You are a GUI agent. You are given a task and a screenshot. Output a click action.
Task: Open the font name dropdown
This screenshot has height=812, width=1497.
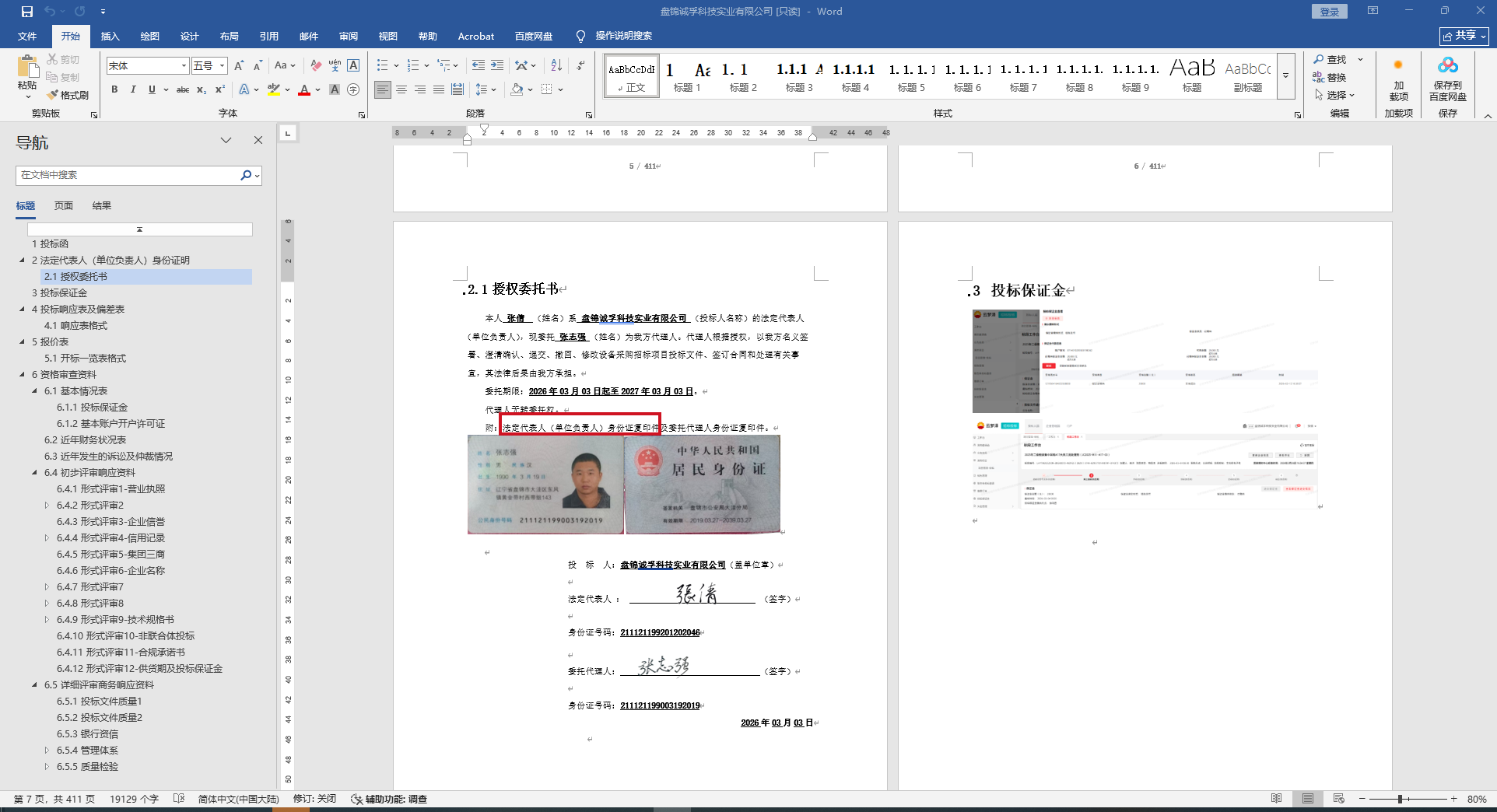coord(184,65)
